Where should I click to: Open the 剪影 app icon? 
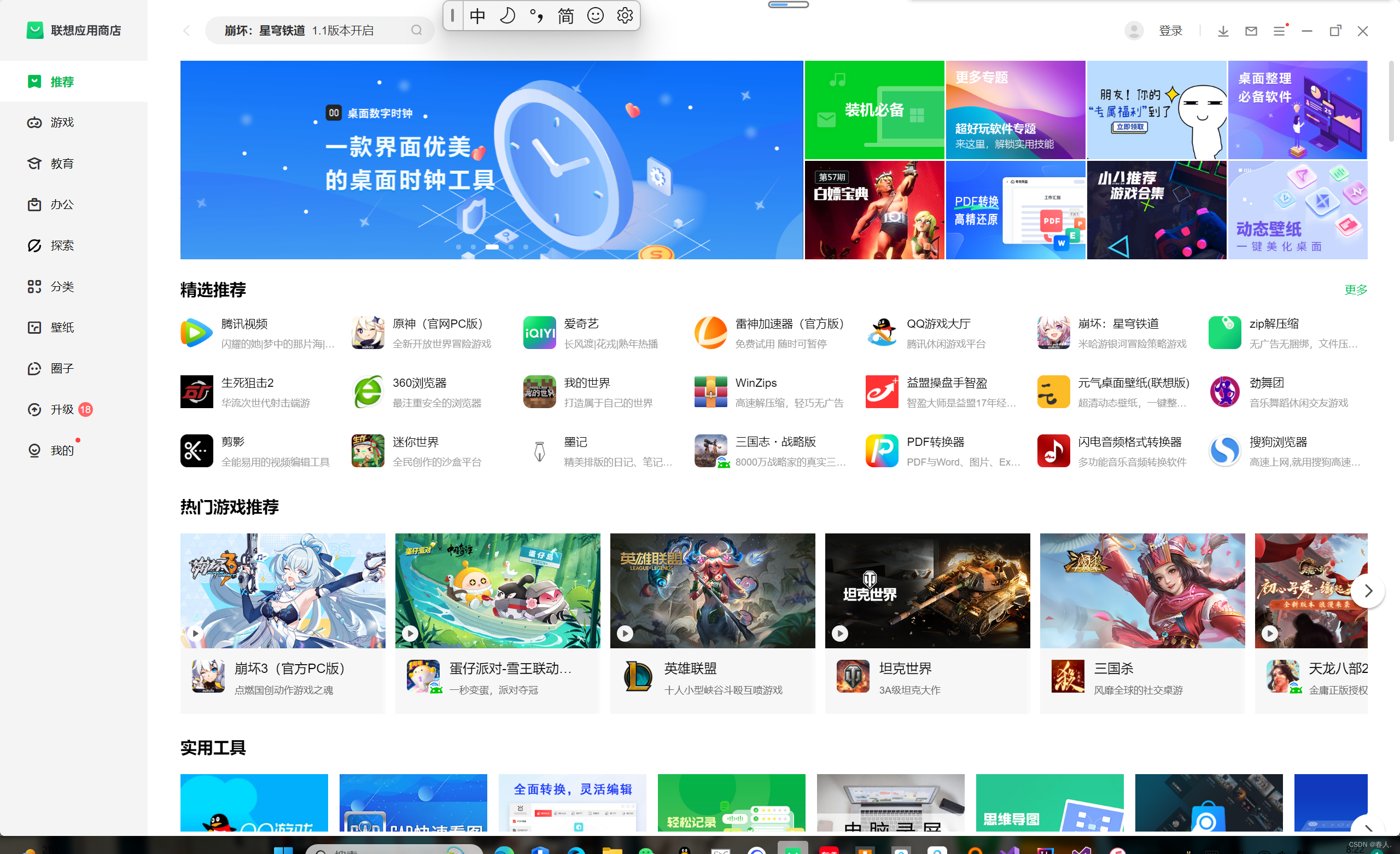[196, 451]
